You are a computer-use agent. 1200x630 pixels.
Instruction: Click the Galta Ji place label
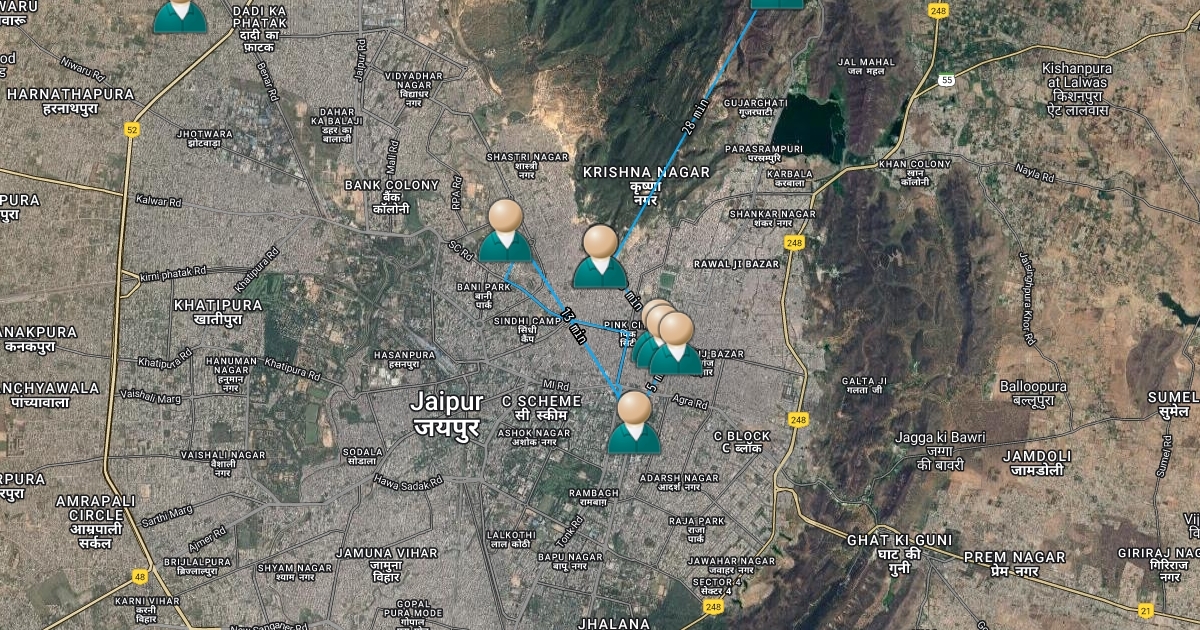coord(864,386)
